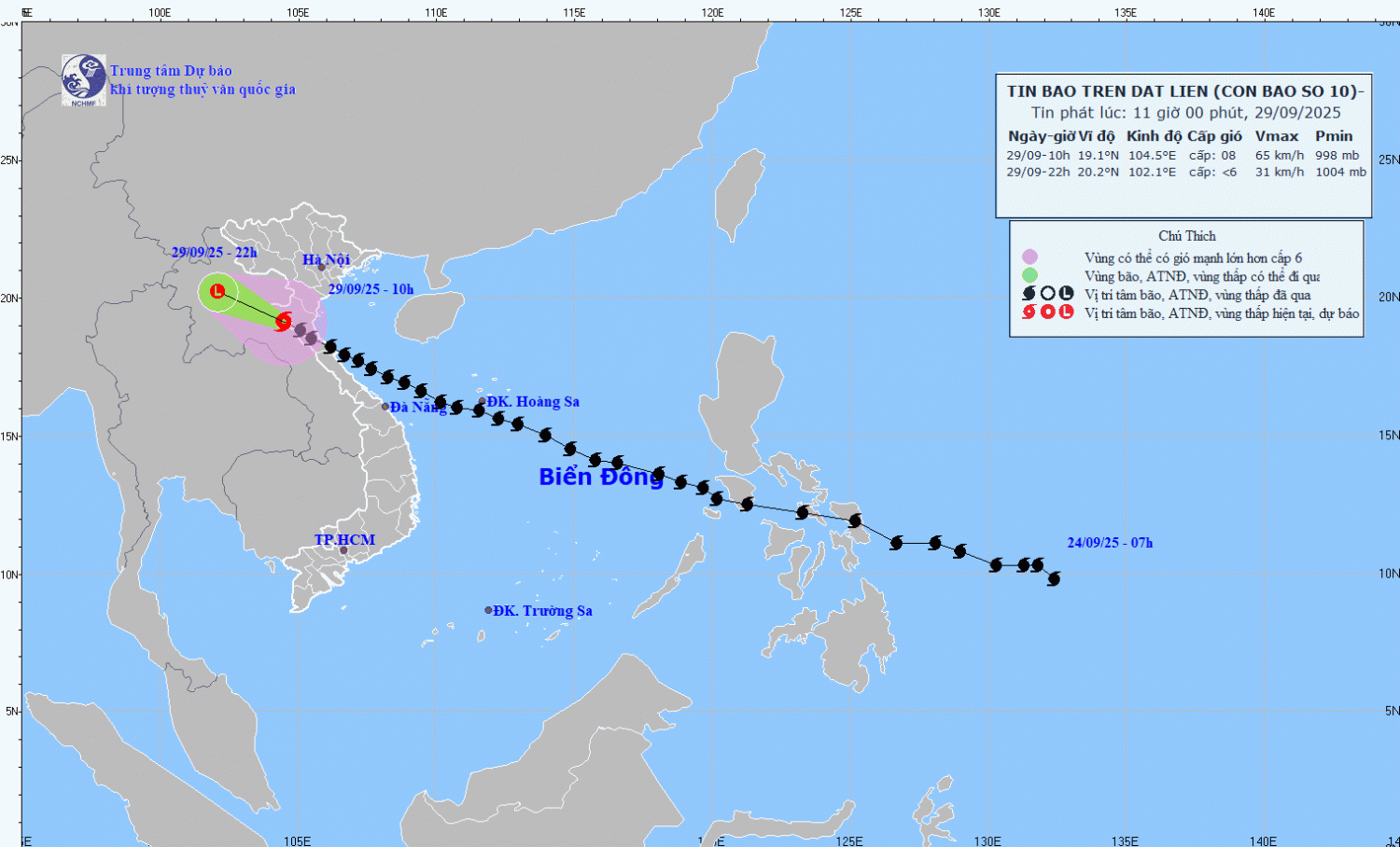Click the red typhoon symbol in legend
This screenshot has height=847, width=1400.
click(1029, 312)
